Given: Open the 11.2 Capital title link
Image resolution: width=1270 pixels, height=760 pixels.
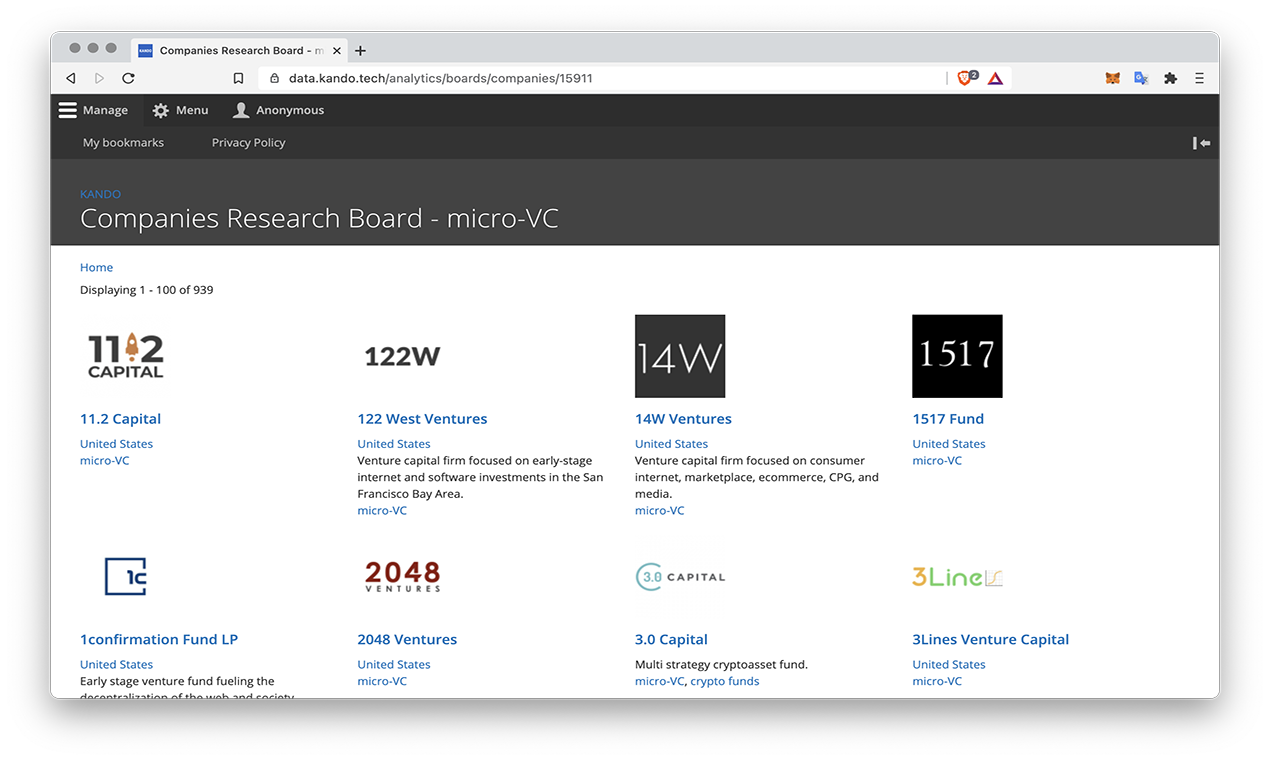Looking at the screenshot, I should pyautogui.click(x=120, y=419).
